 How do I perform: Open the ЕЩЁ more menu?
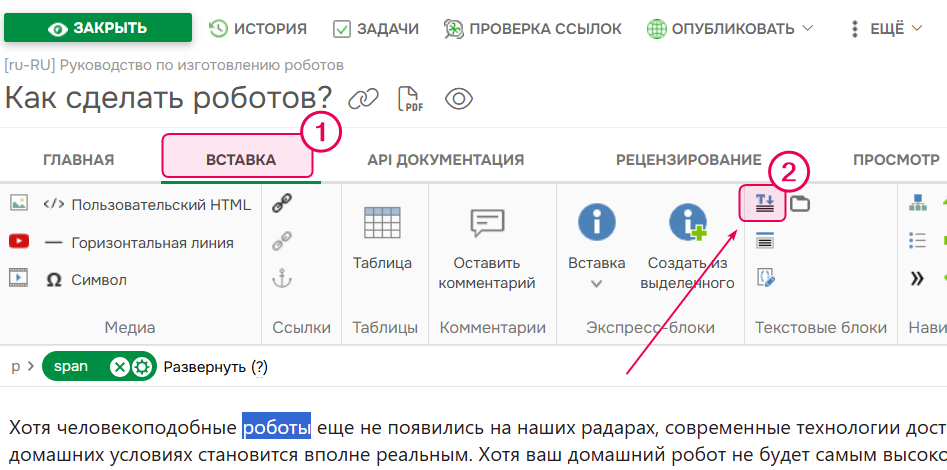(885, 28)
